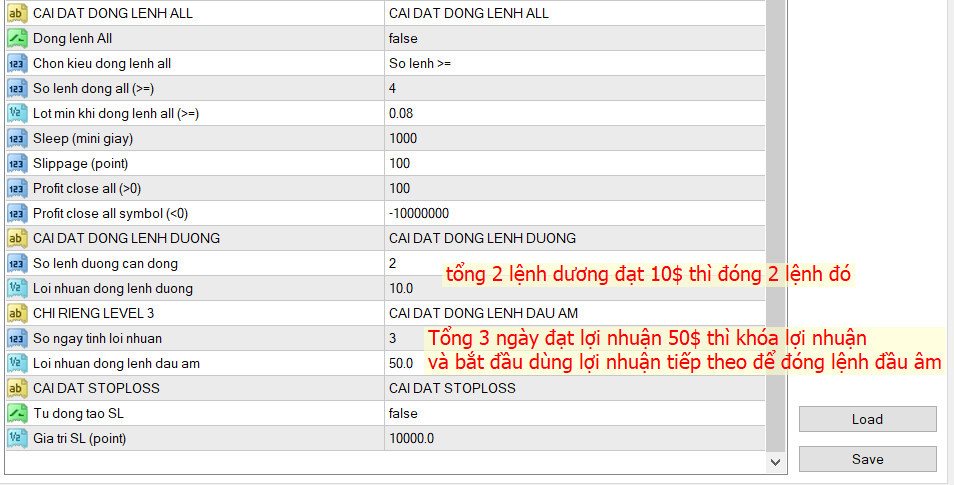Click the icon beside CHI RIENG LEVEL 3
This screenshot has height=485, width=954.
point(17,313)
